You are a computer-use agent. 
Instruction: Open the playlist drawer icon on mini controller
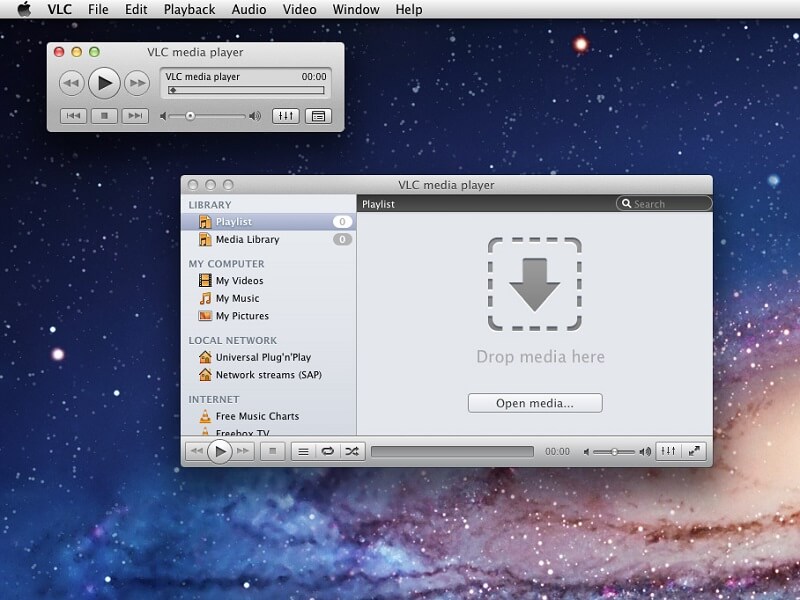pyautogui.click(x=320, y=116)
